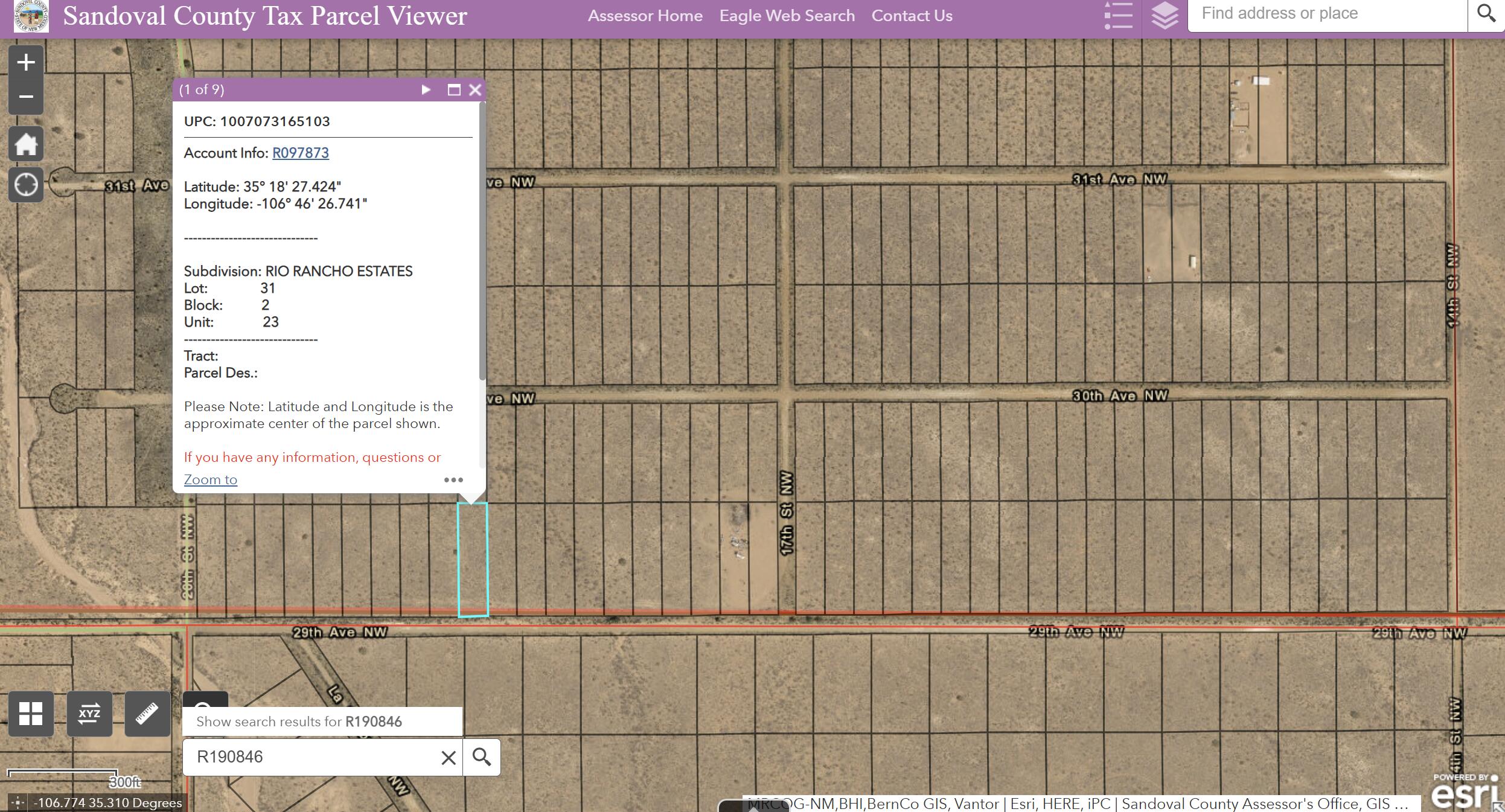Open the basemap gallery tool
Viewport: 1505px width, 812px height.
31,714
